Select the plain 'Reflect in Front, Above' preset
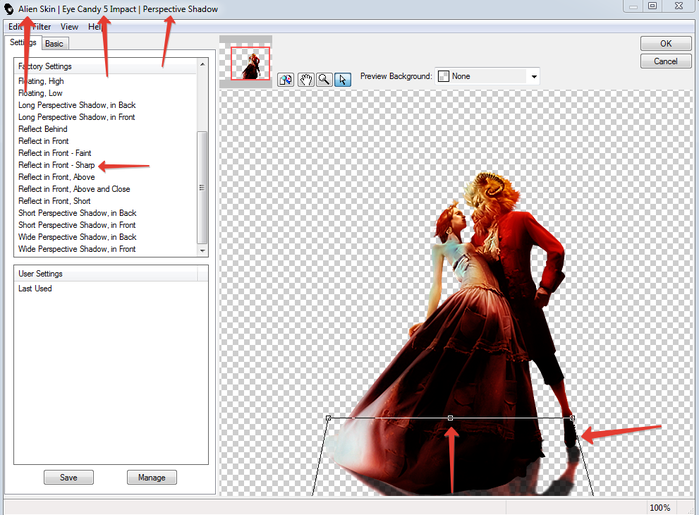 coord(56,177)
